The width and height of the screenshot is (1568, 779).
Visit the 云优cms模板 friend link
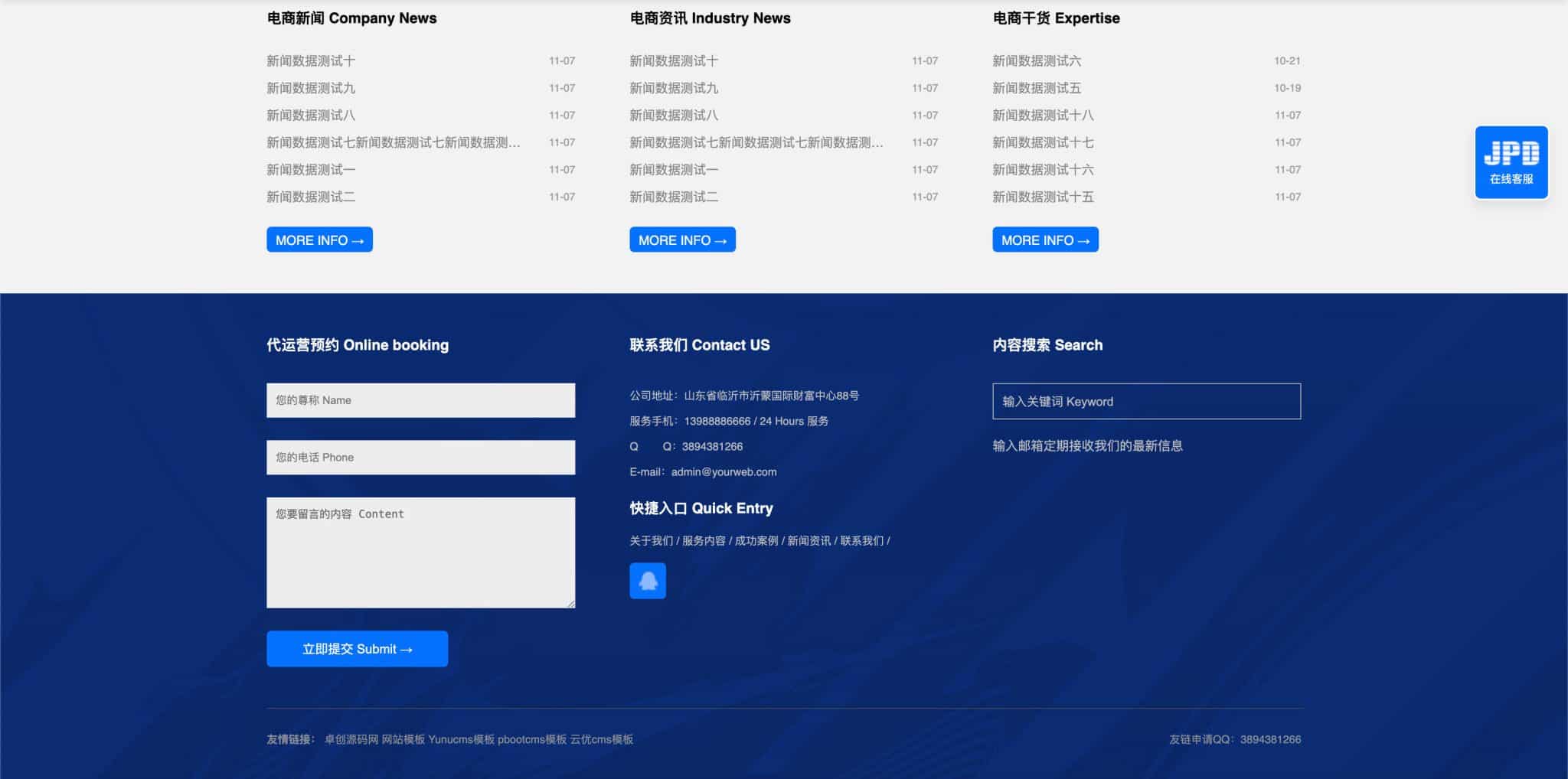[x=602, y=739]
